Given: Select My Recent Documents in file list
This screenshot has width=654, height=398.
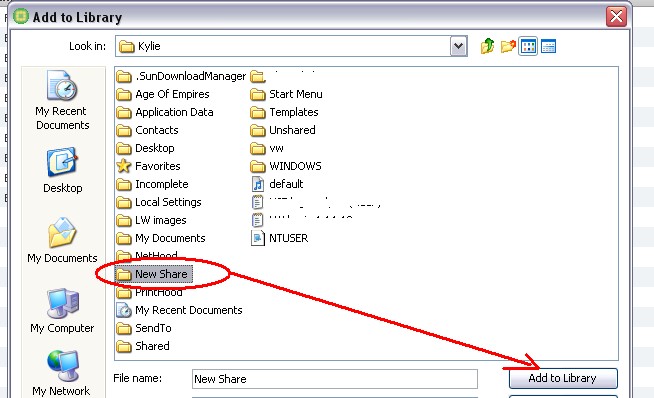Looking at the screenshot, I should click(179, 310).
